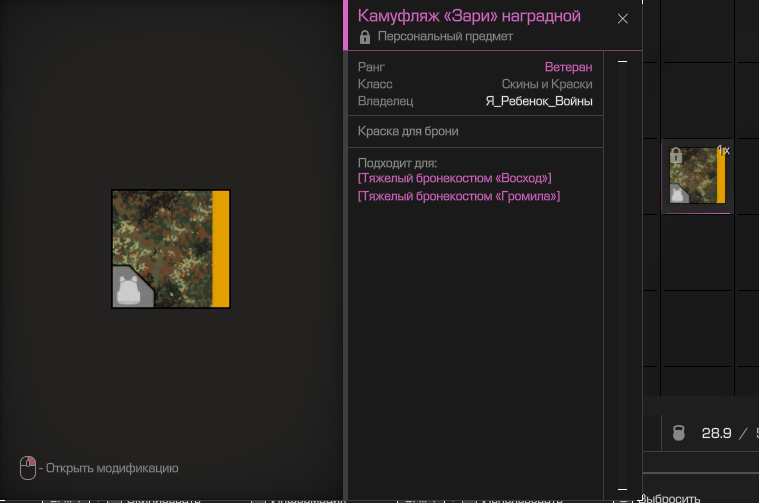The width and height of the screenshot is (759, 503).
Task: Close the Камуфляж «Зари» наградной panel
Action: (622, 19)
